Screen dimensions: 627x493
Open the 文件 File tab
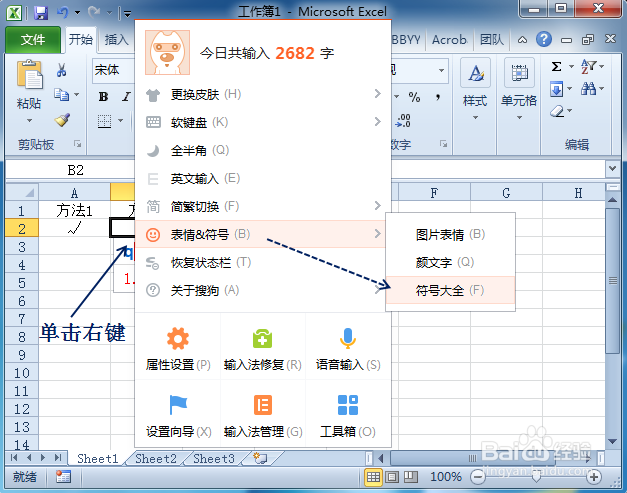[x=33, y=40]
